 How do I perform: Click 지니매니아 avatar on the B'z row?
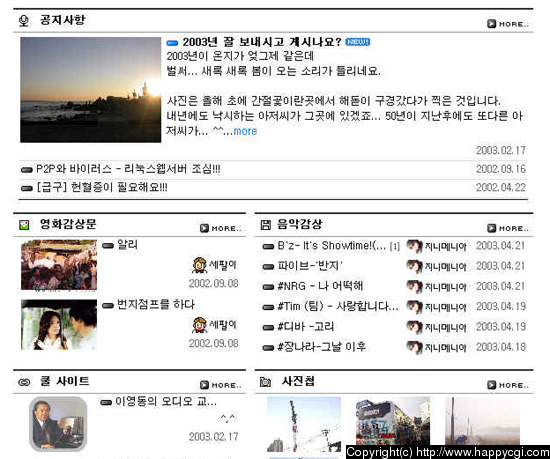pos(414,246)
